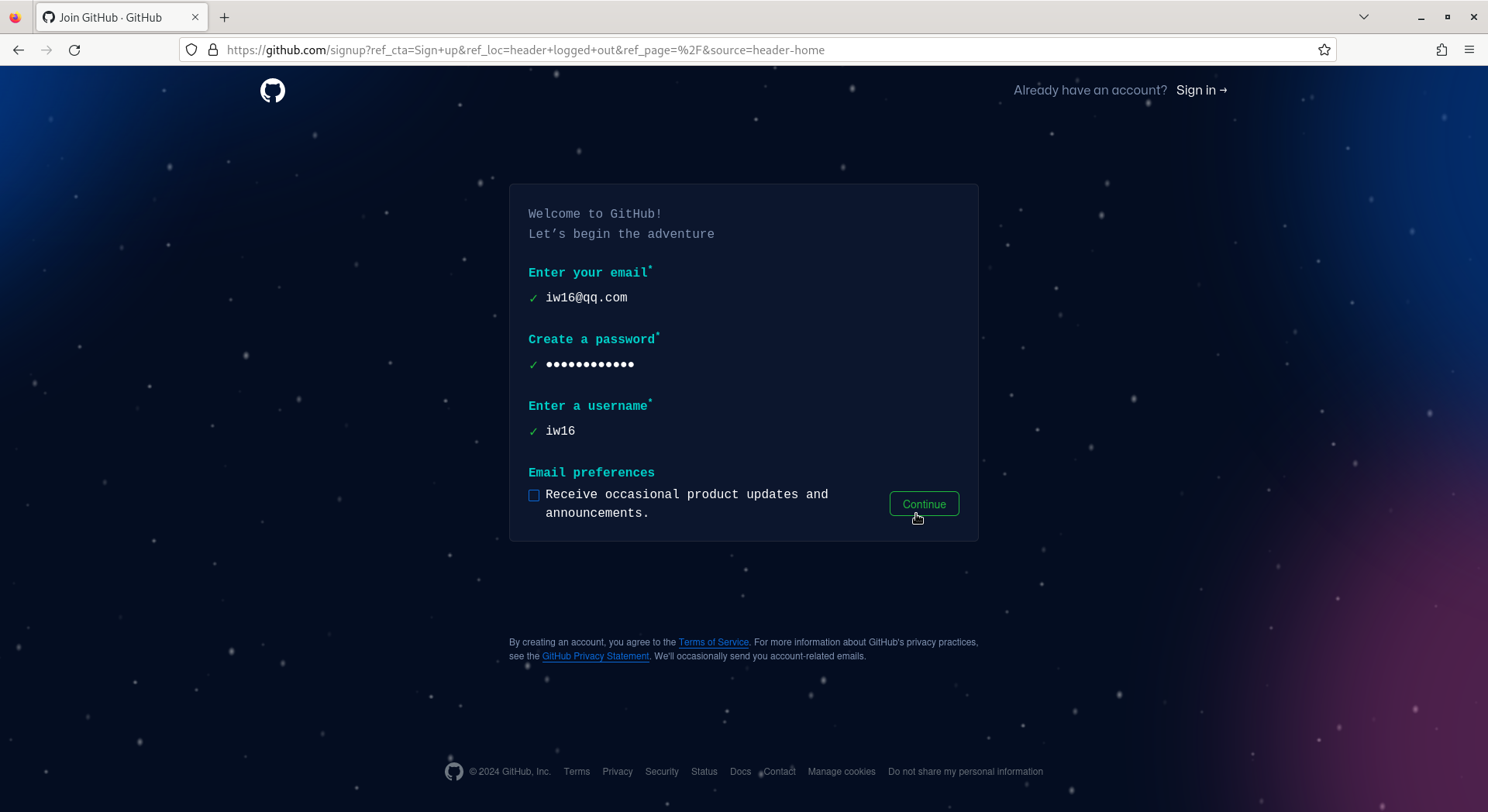This screenshot has height=812, width=1488.
Task: Open the footer Privacy link
Action: (x=618, y=772)
